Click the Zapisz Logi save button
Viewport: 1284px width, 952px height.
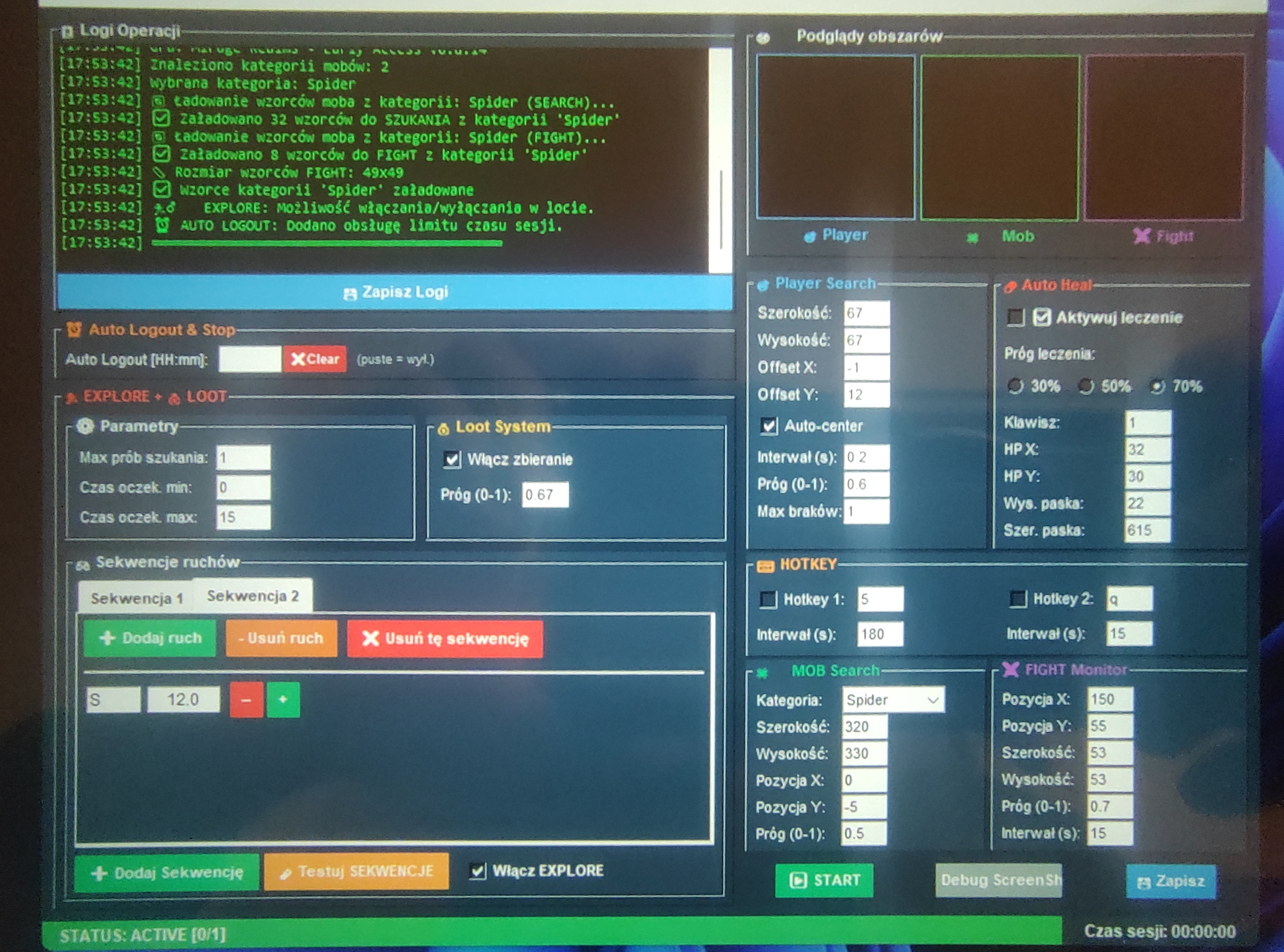(395, 292)
